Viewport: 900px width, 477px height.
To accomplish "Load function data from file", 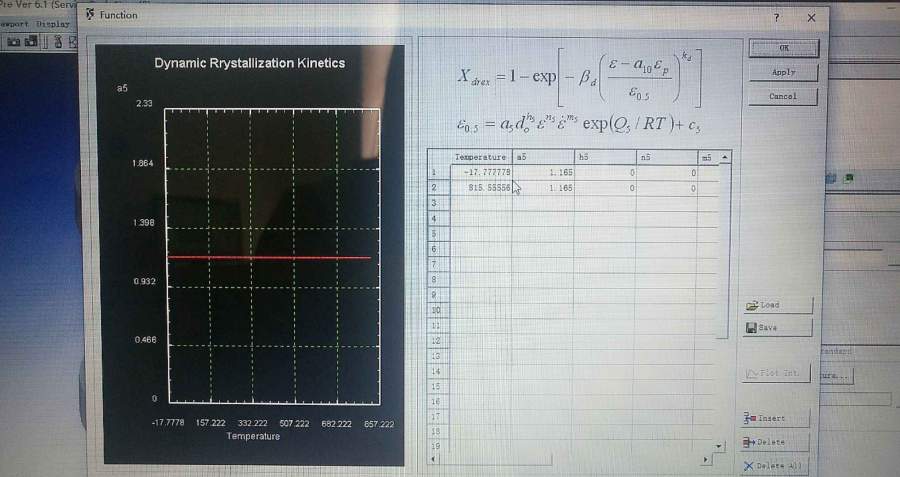I will pos(777,305).
